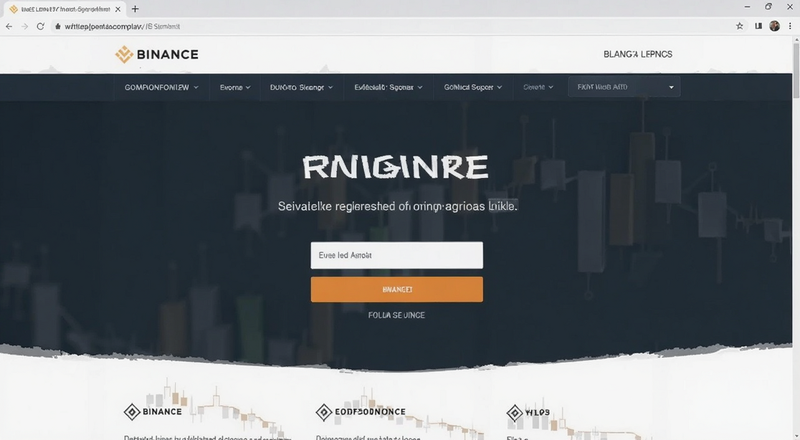This screenshot has width=800, height=440.
Task: Click the Binance logo in the header
Action: [x=157, y=54]
